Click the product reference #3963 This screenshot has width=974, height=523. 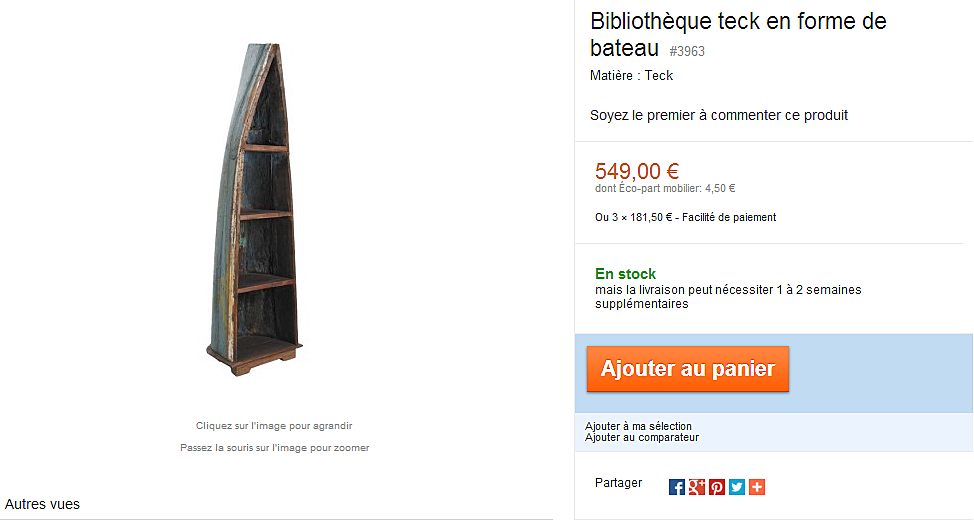[x=687, y=52]
